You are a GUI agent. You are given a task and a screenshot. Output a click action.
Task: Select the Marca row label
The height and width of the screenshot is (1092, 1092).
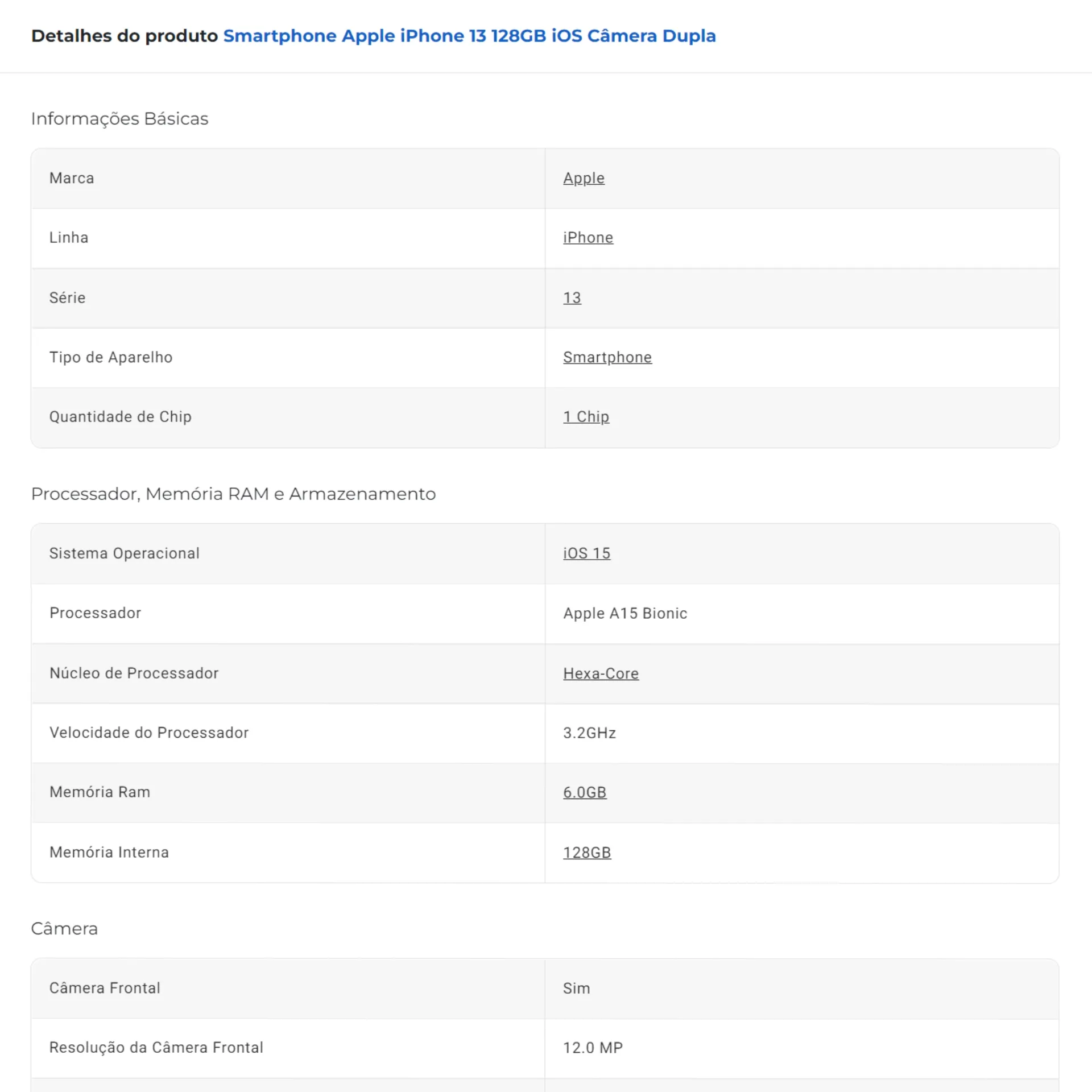(x=72, y=178)
